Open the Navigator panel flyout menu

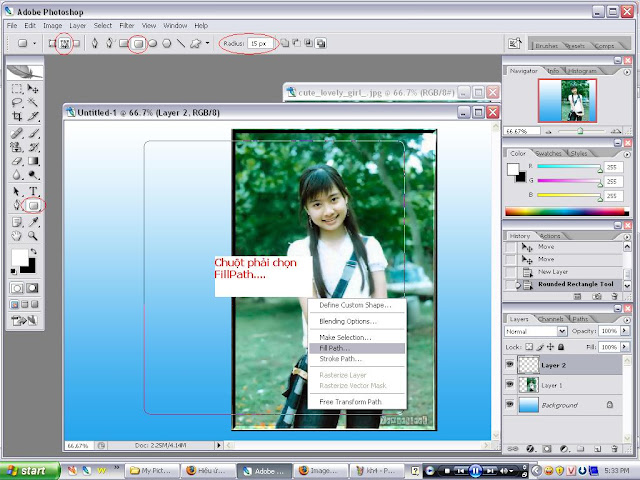point(627,72)
